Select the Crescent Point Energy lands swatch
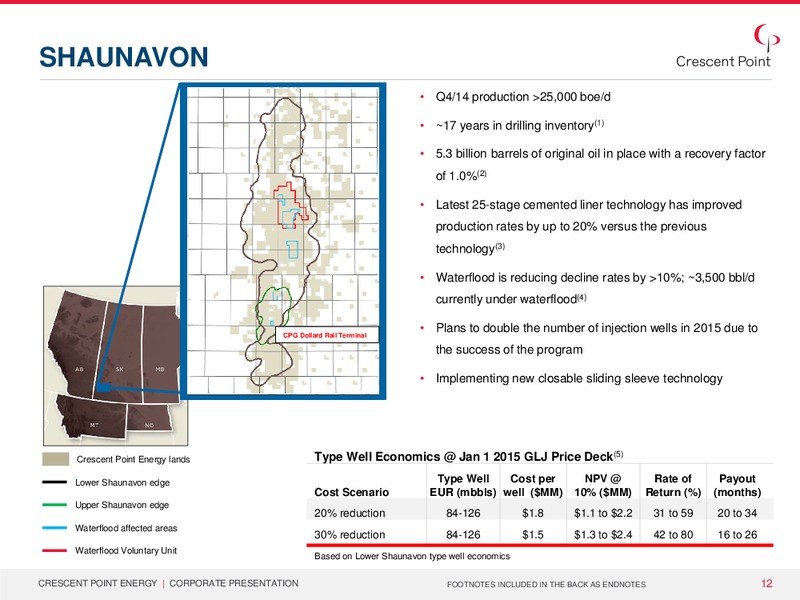800x600 pixels. coord(56,459)
